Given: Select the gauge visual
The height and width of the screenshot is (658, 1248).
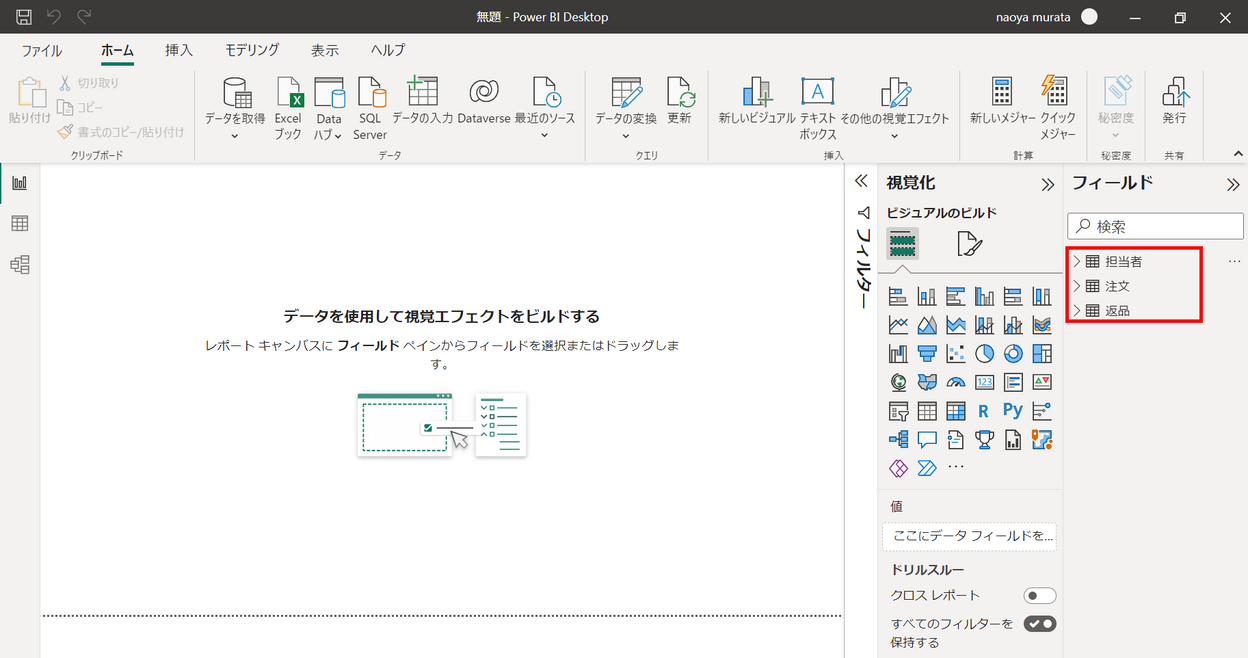Looking at the screenshot, I should [x=955, y=382].
